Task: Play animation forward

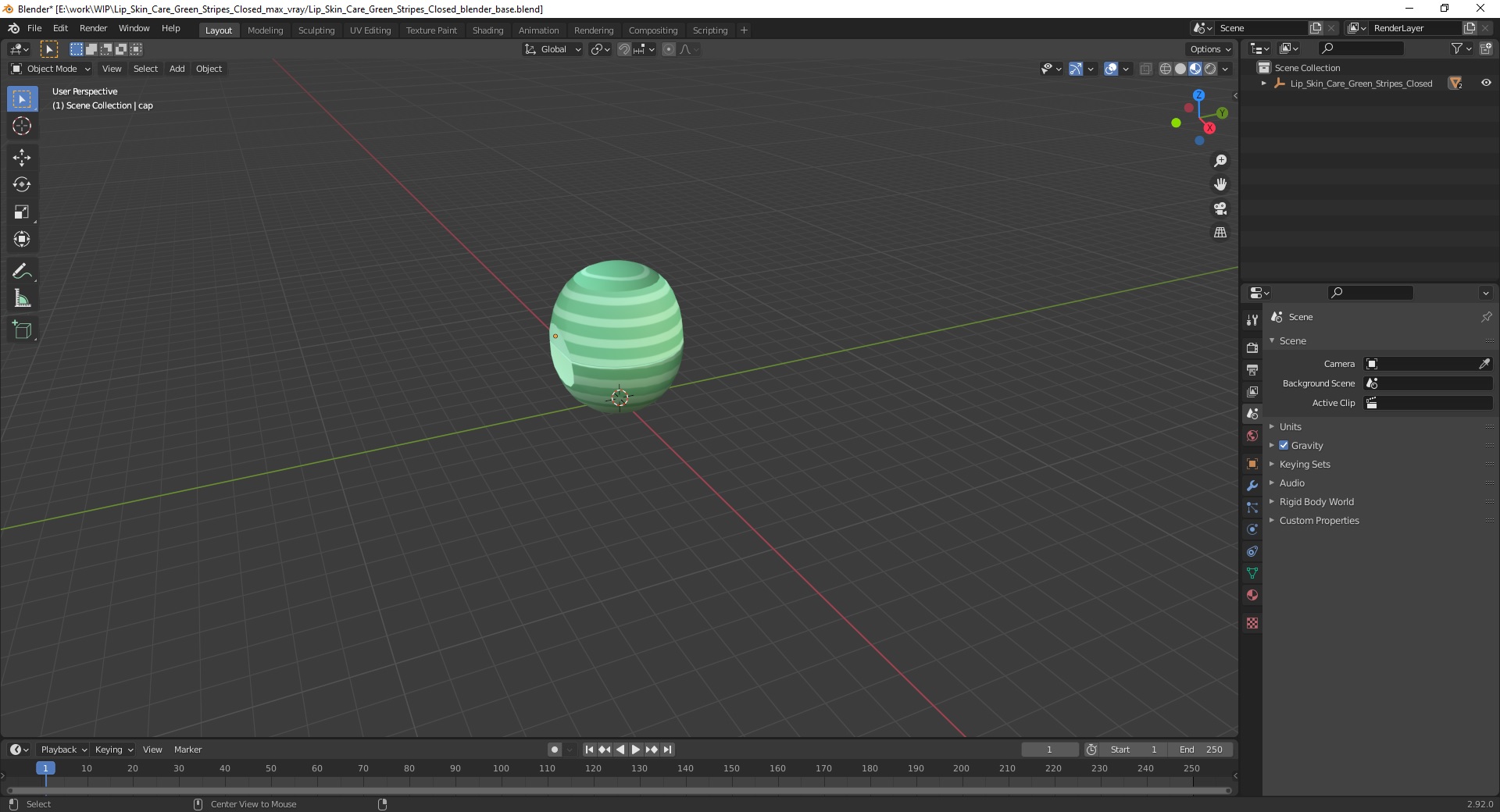Action: point(636,750)
